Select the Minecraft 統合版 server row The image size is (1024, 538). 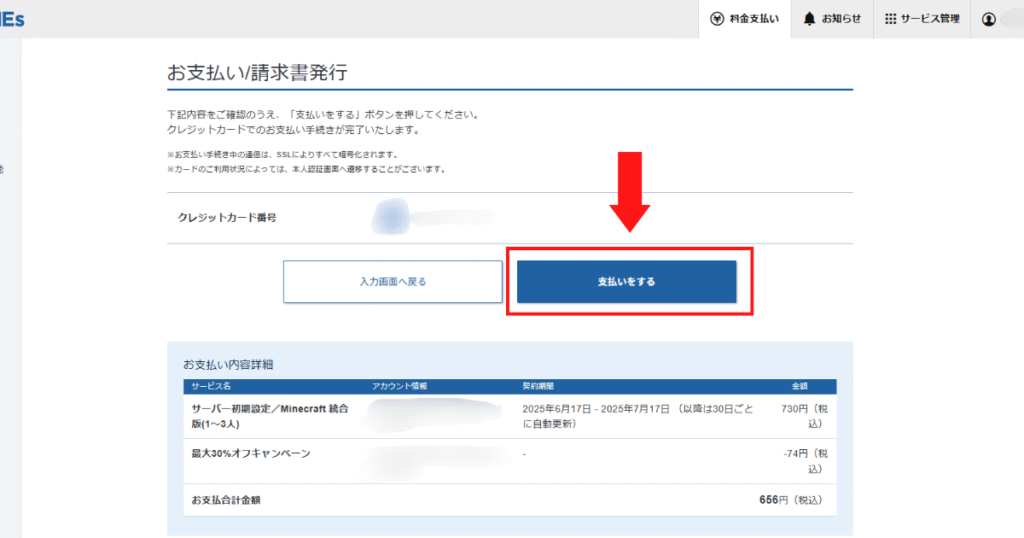270,416
